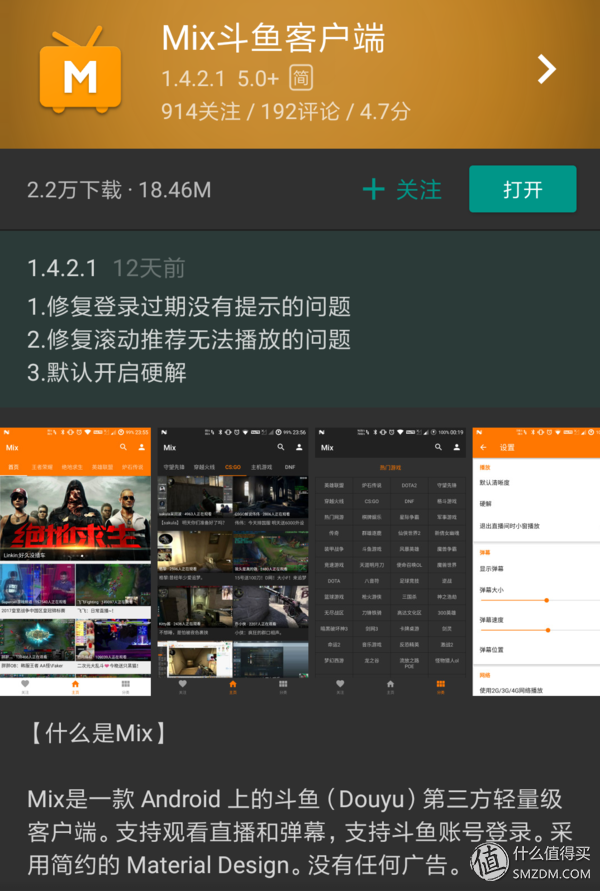Tap the 12天前 update time

pos(149,268)
